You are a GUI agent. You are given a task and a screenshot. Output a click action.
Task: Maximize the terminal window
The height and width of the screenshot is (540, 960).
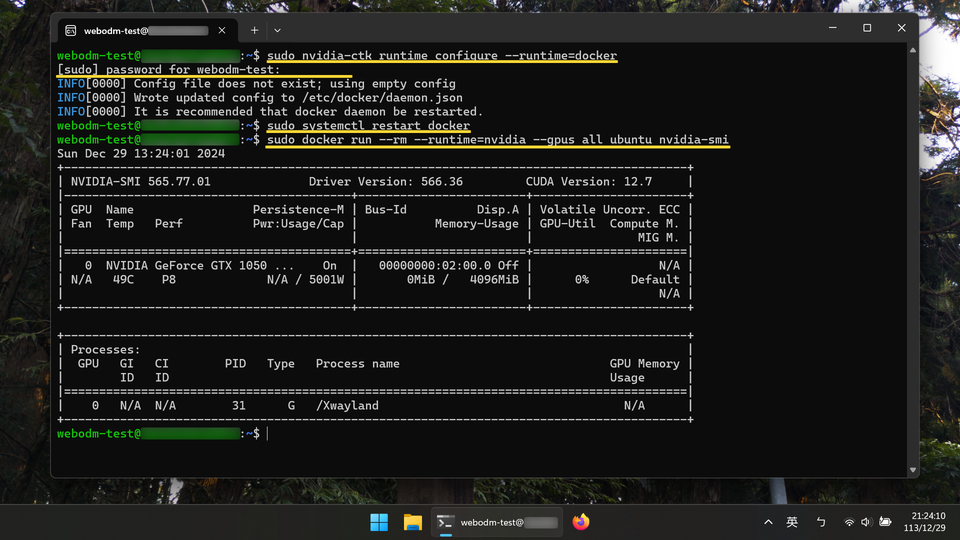click(x=867, y=28)
